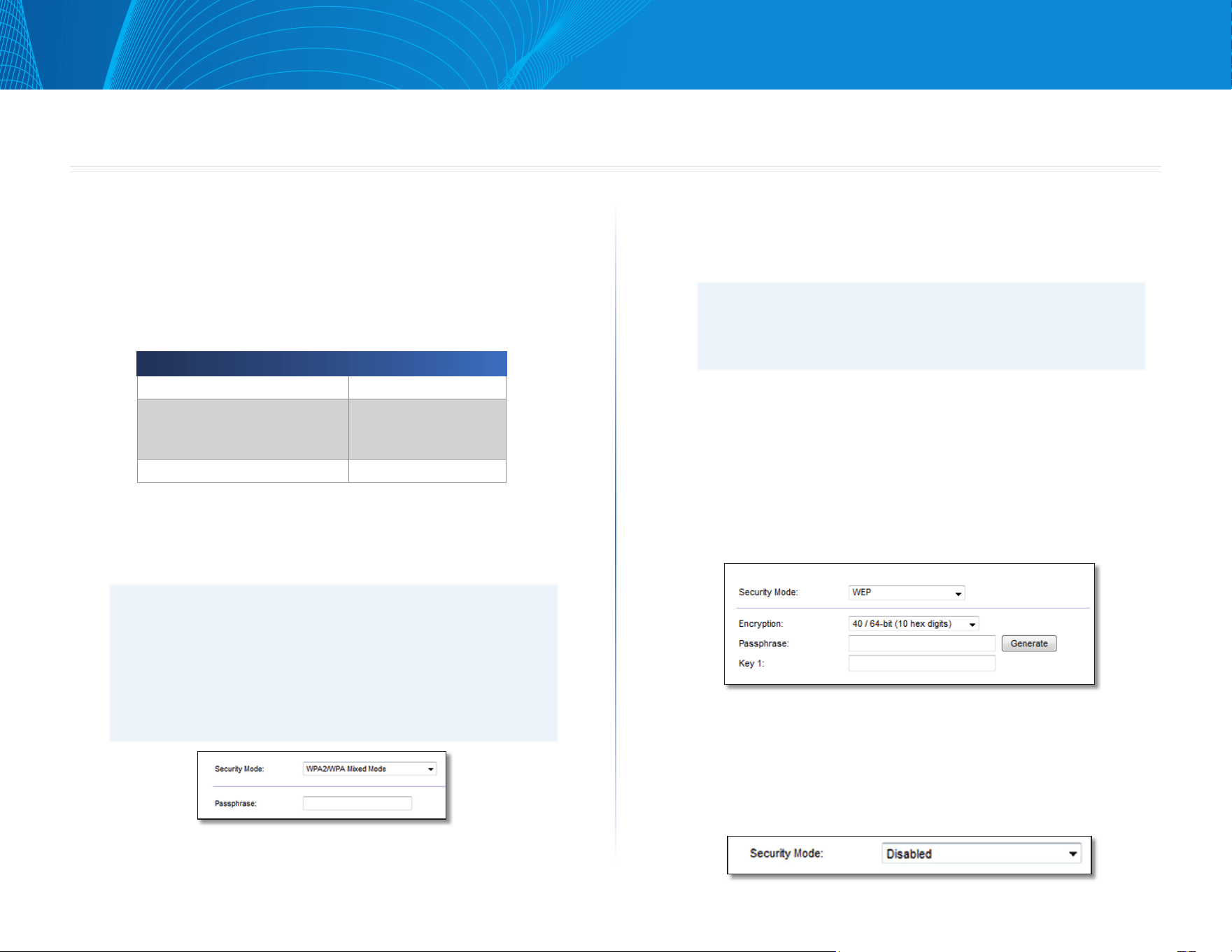Click the first white row of the table
The image size is (1232, 952).
[322, 388]
